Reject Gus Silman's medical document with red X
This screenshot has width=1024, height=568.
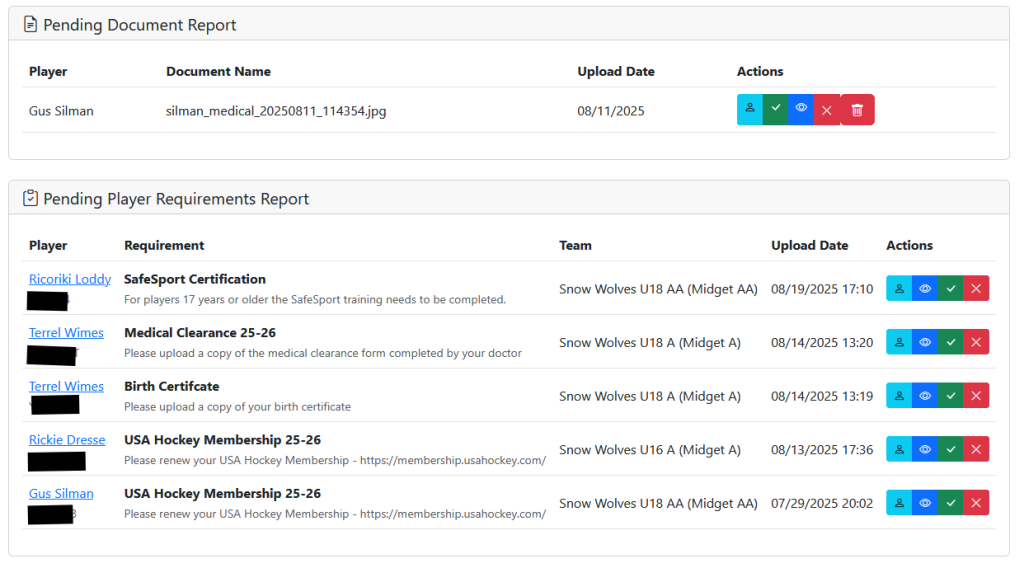(826, 110)
